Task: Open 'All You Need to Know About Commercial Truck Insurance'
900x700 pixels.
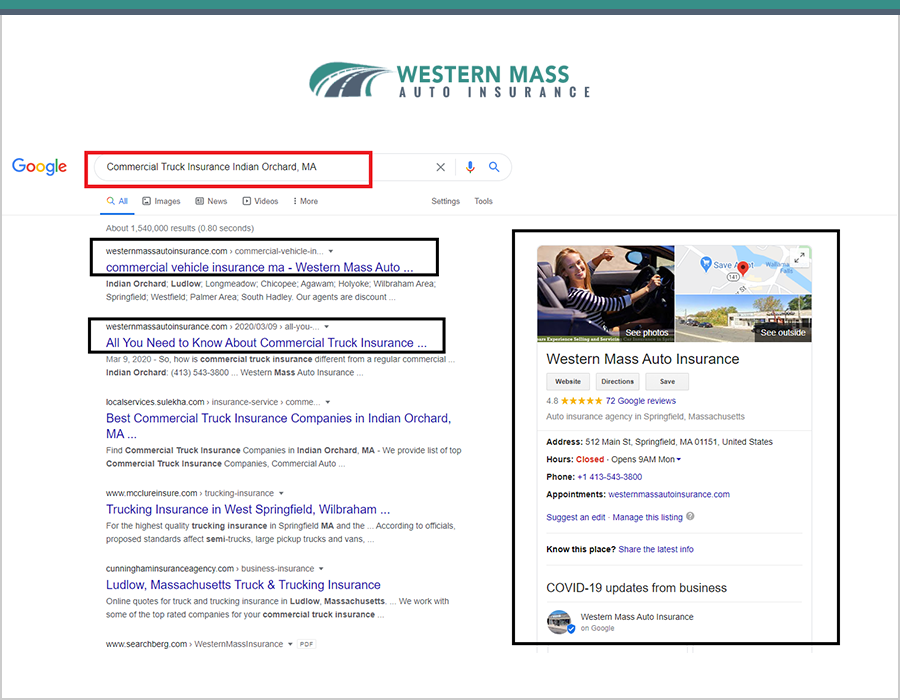Action: pos(266,343)
